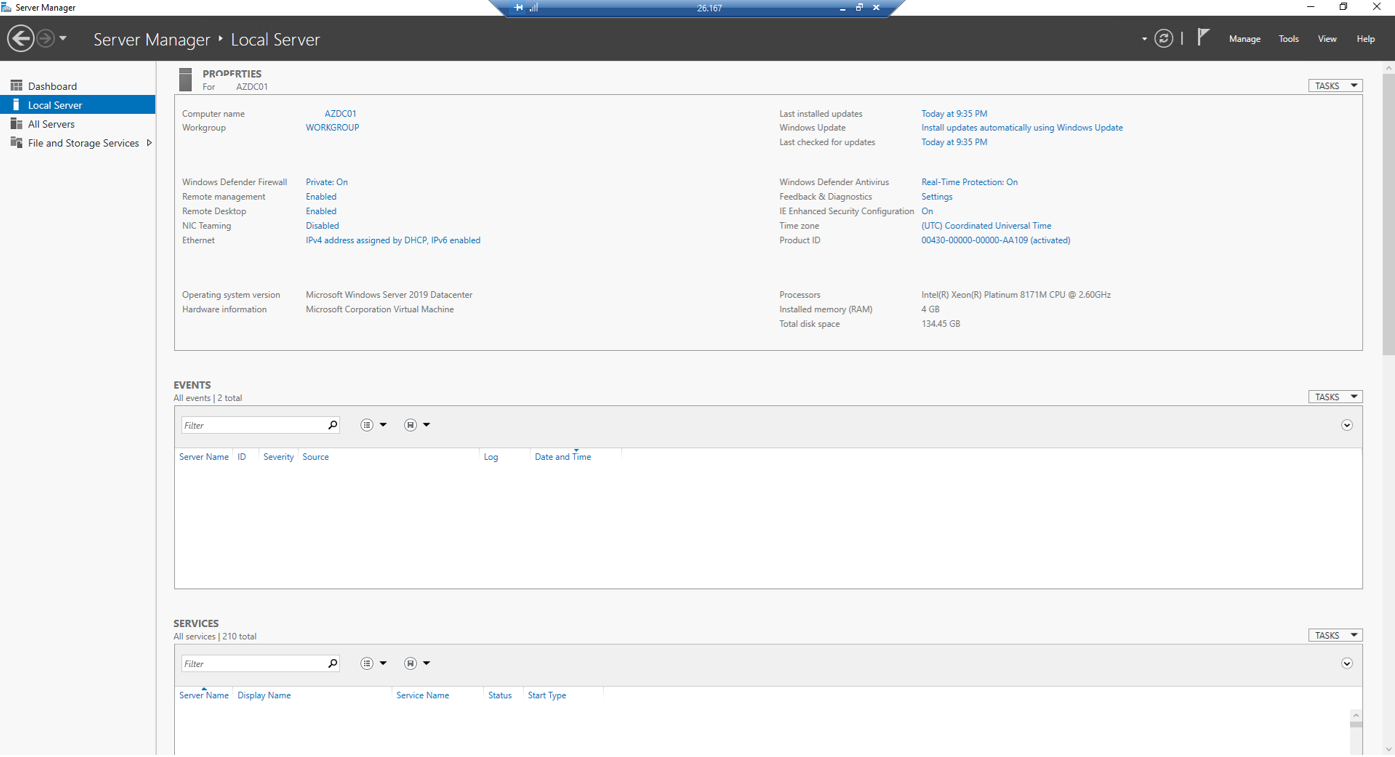The image size is (1395, 757).
Task: Sort events by Server Name column
Action: (204, 457)
